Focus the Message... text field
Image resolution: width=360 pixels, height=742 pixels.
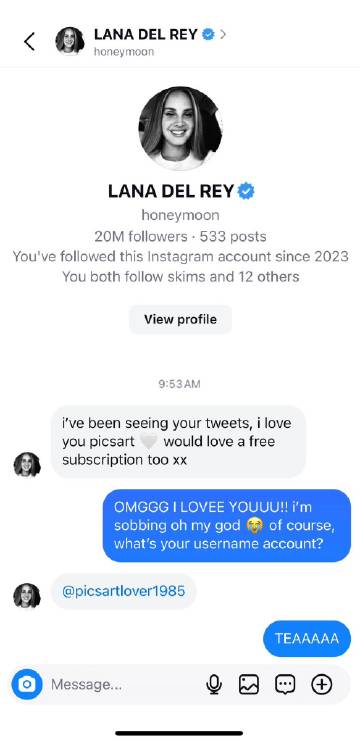coord(123,684)
